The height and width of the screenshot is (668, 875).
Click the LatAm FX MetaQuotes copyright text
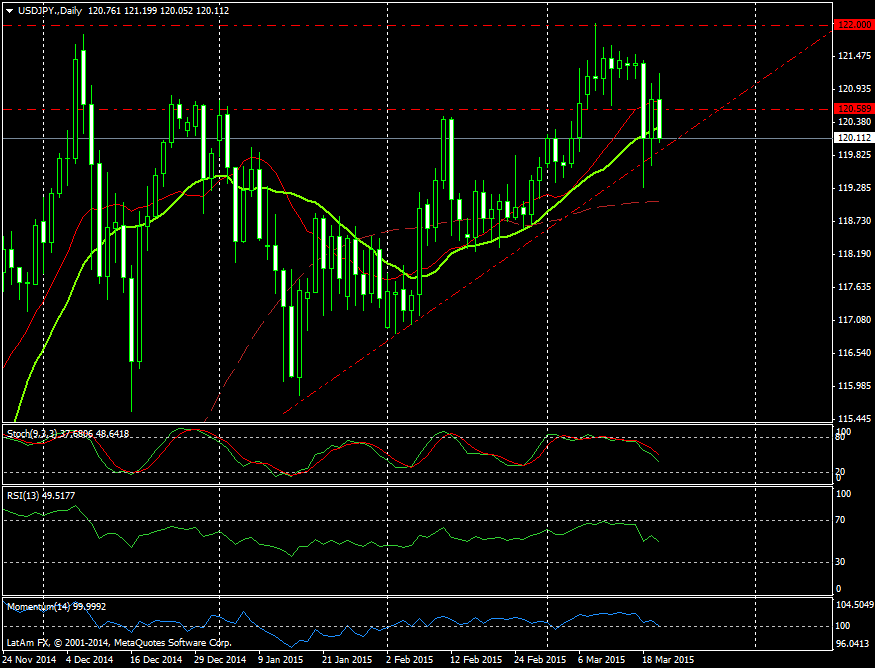[x=119, y=641]
